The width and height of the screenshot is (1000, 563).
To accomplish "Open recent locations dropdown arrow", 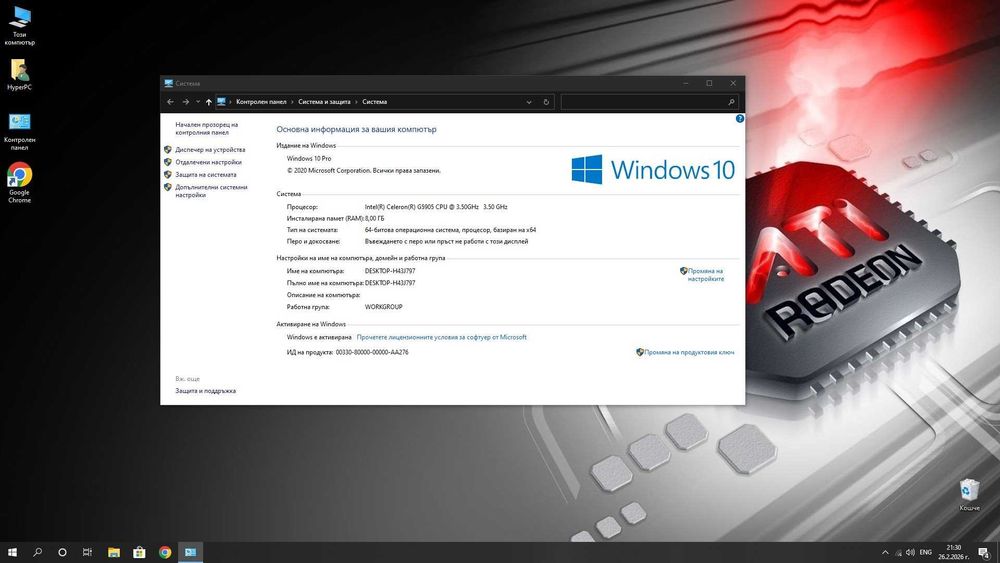I will [198, 102].
